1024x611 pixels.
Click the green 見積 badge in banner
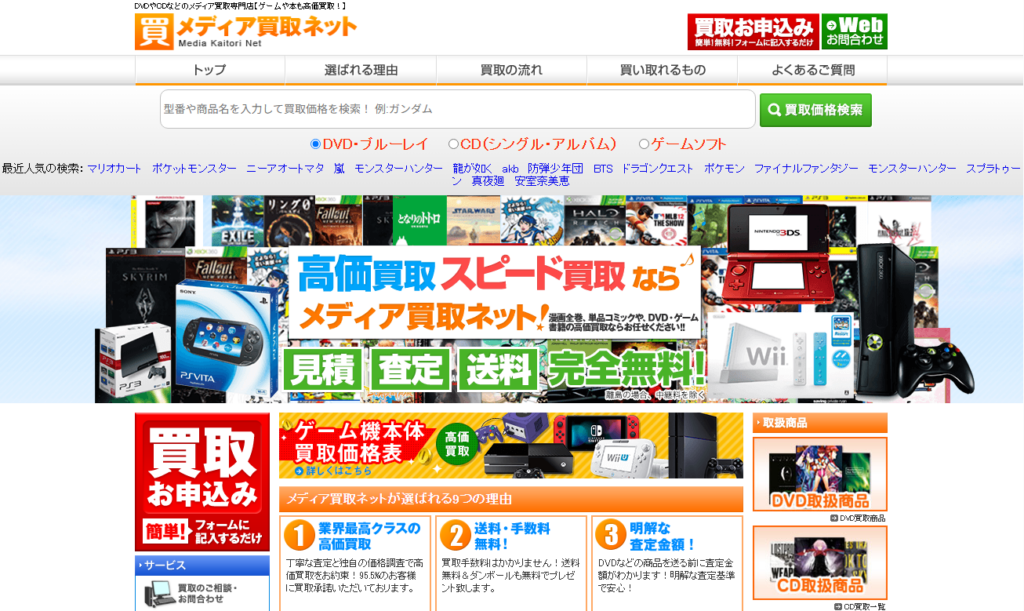tap(323, 369)
